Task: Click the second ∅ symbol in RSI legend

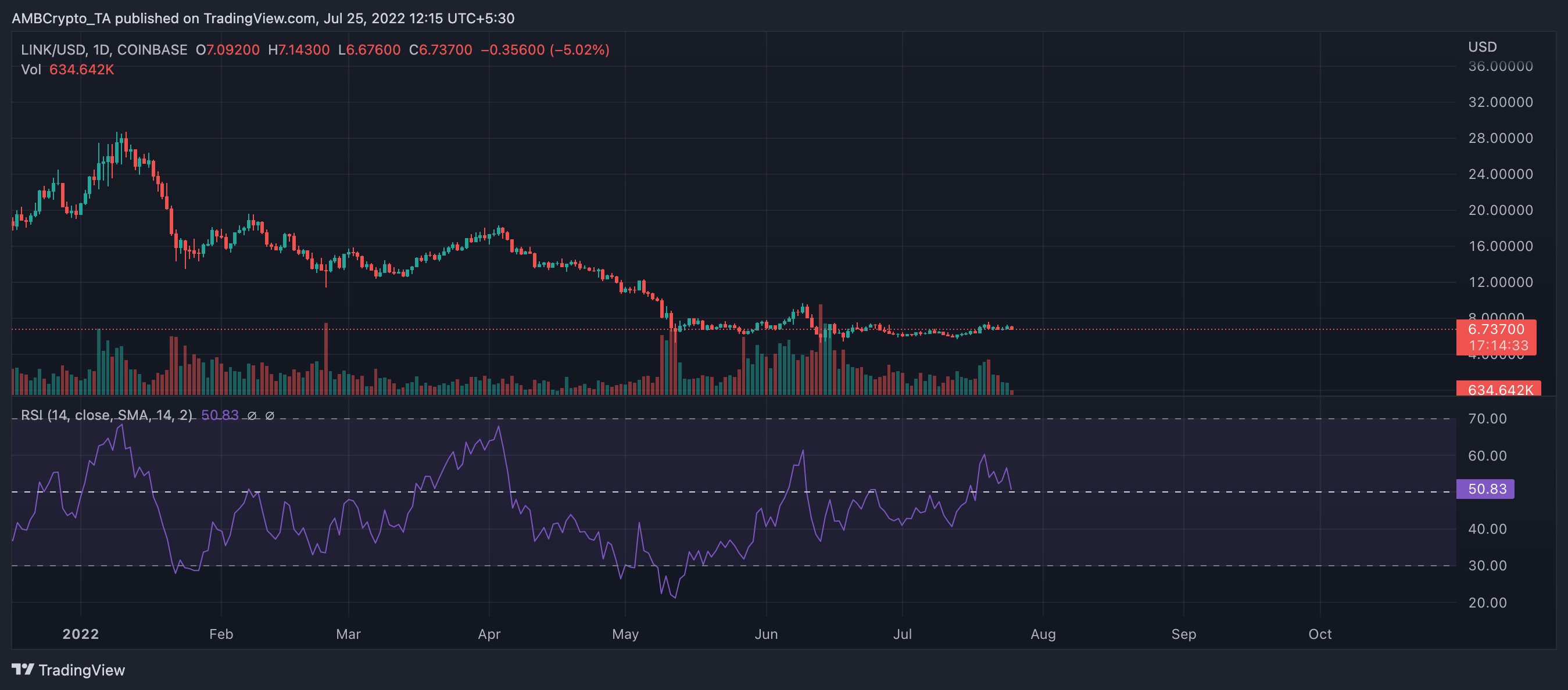Action: click(x=270, y=416)
